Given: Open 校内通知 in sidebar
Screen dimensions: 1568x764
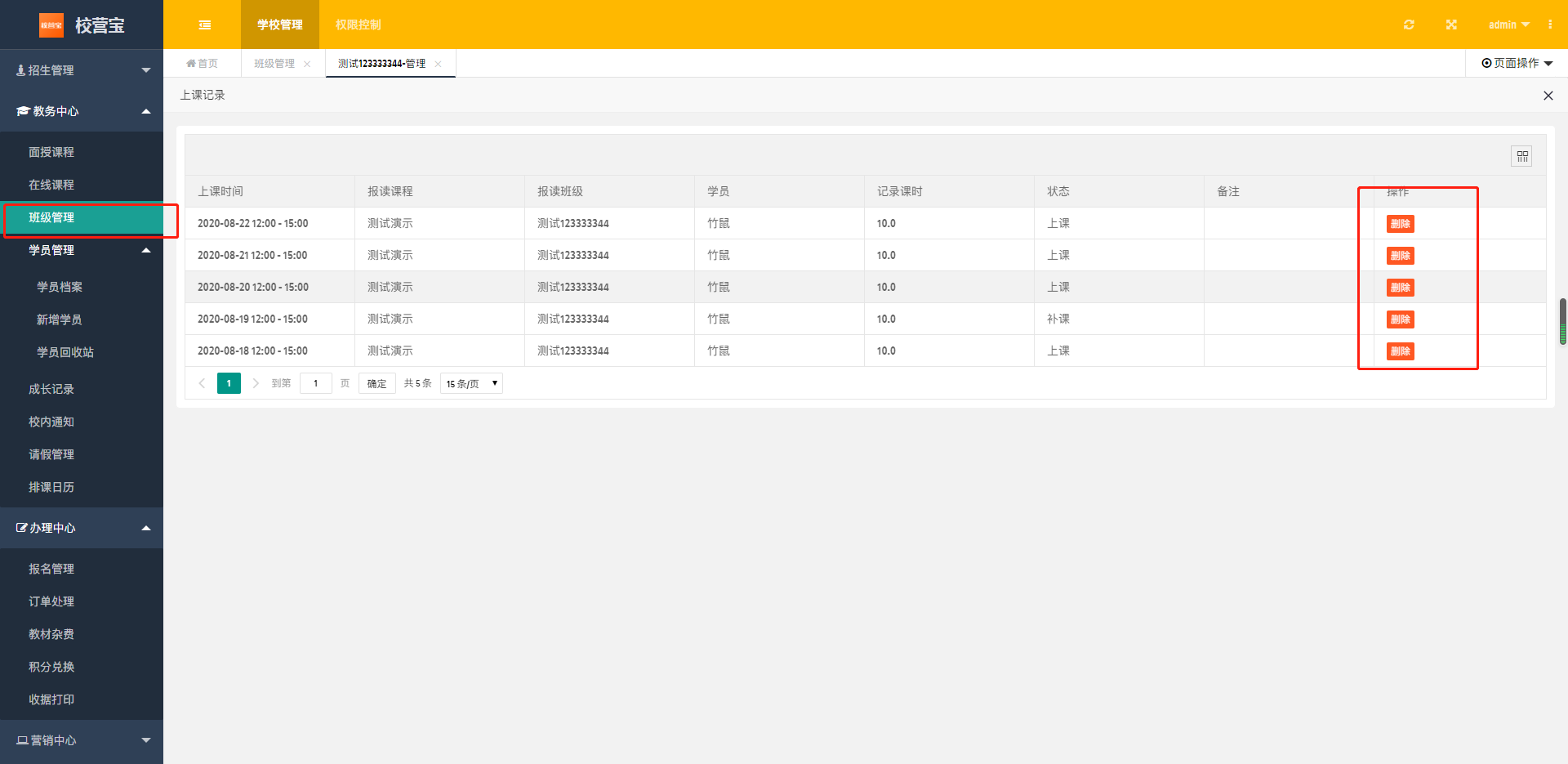Looking at the screenshot, I should click(x=82, y=422).
